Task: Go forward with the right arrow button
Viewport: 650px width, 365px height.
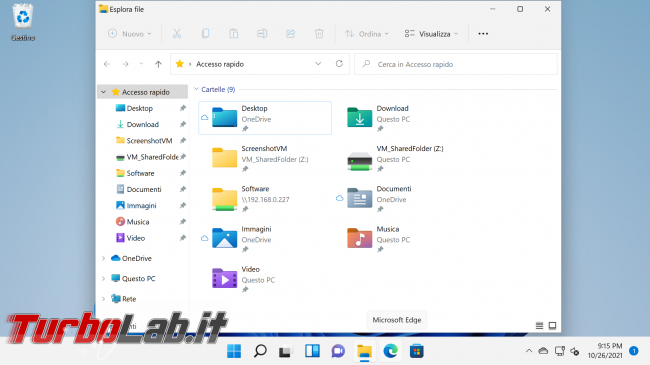Action: point(125,64)
